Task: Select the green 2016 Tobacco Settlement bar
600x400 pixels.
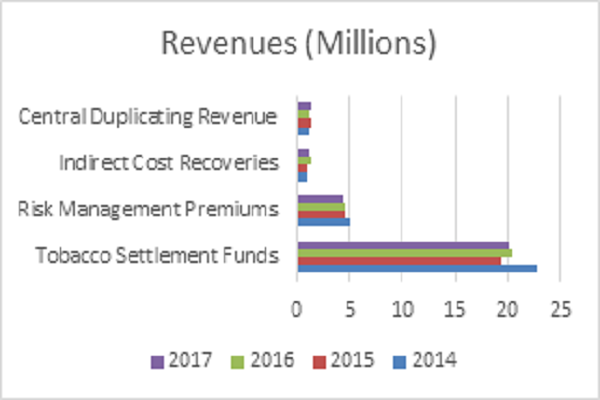Action: pyautogui.click(x=405, y=253)
